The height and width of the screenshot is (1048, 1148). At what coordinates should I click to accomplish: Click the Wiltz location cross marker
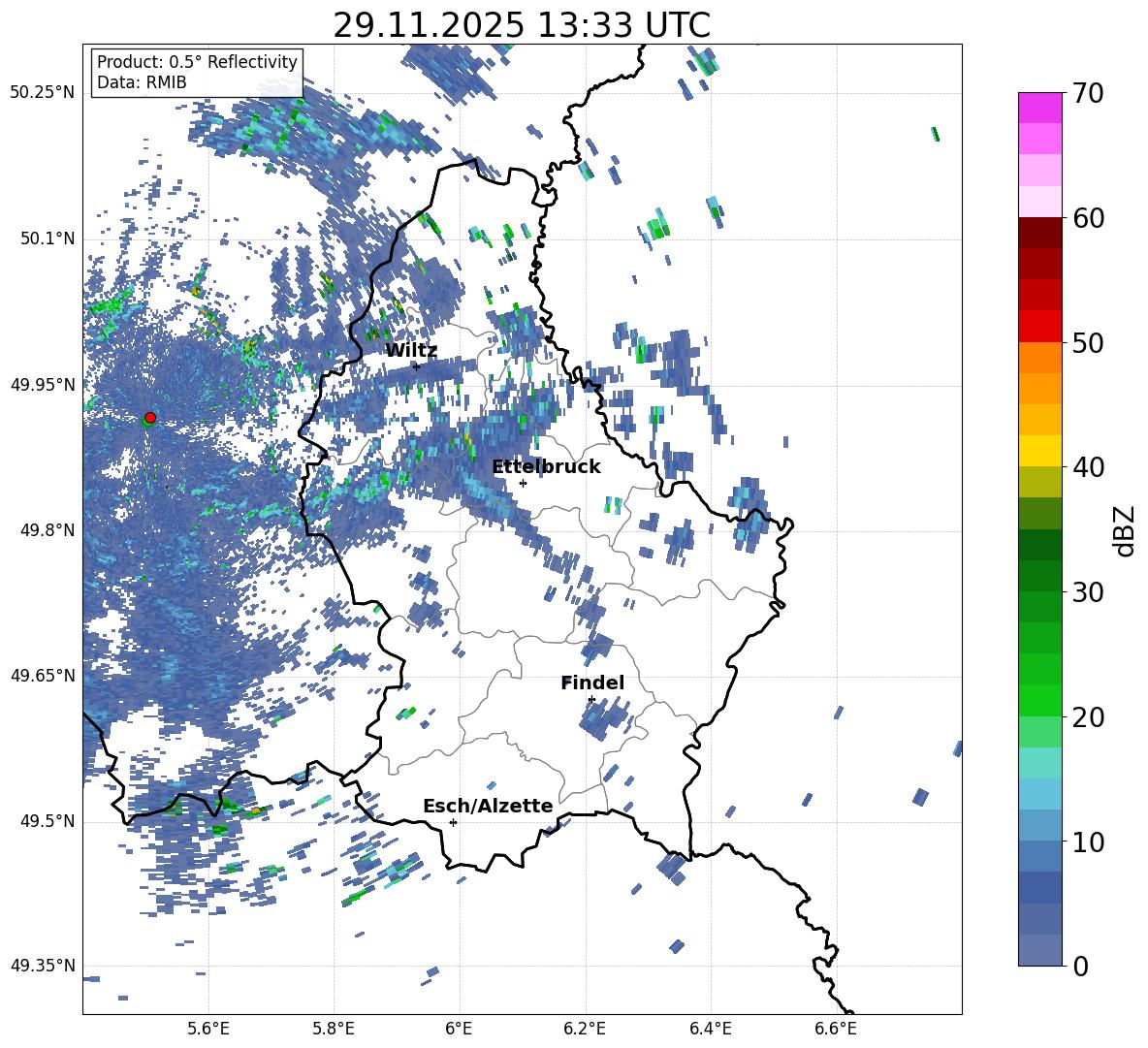point(417,365)
